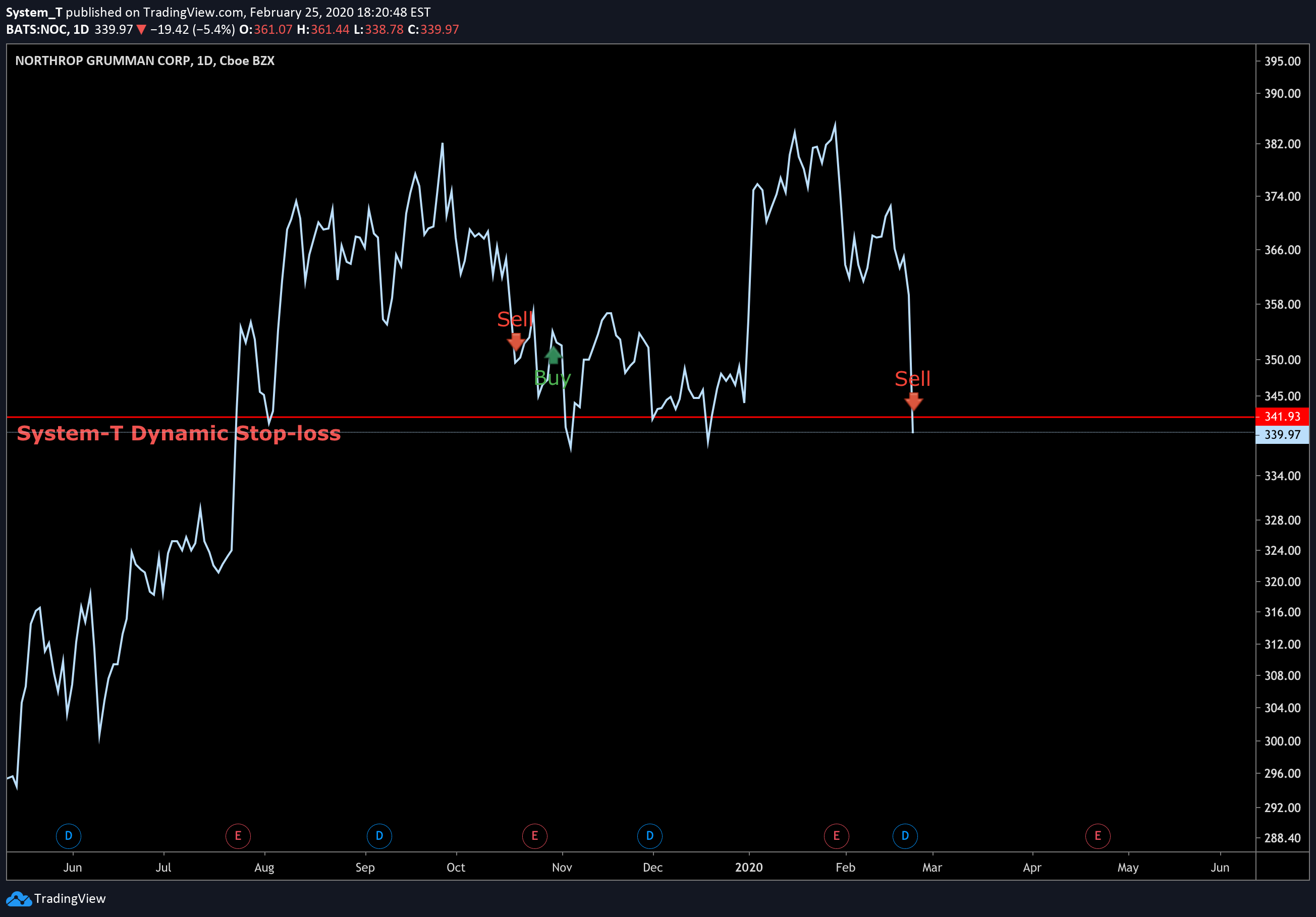Click the Mar label on time axis
The width and height of the screenshot is (1316, 917).
(x=932, y=867)
